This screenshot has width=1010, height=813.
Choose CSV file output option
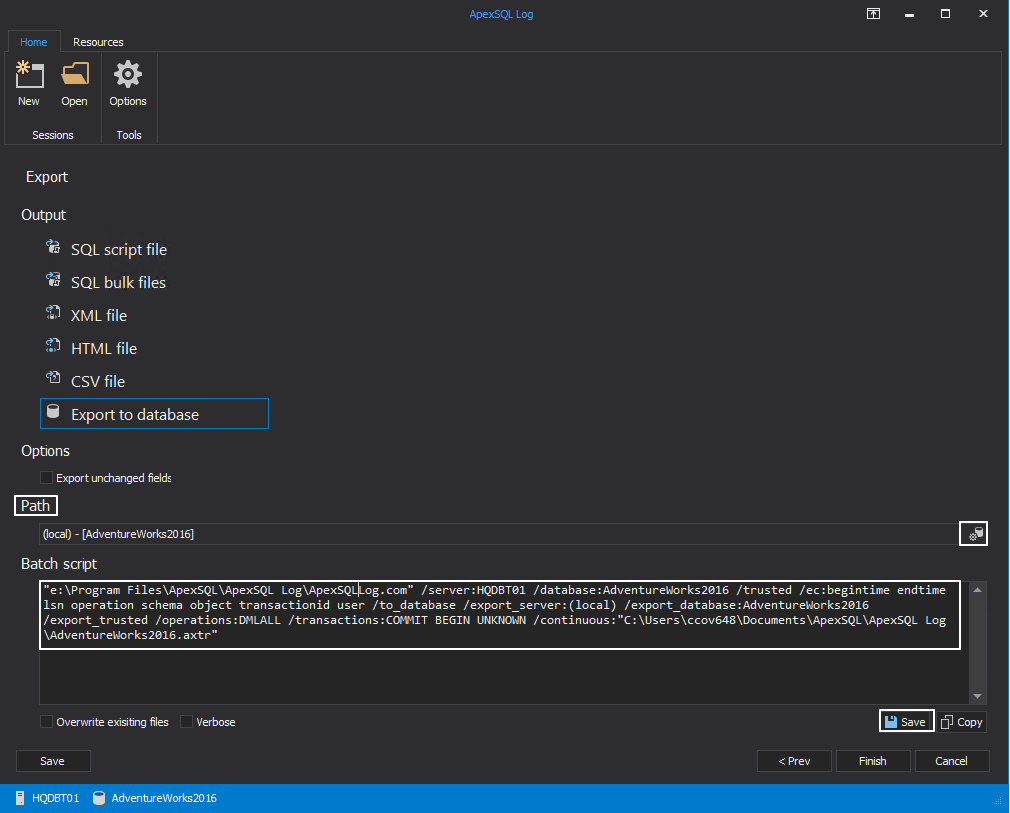pos(97,382)
